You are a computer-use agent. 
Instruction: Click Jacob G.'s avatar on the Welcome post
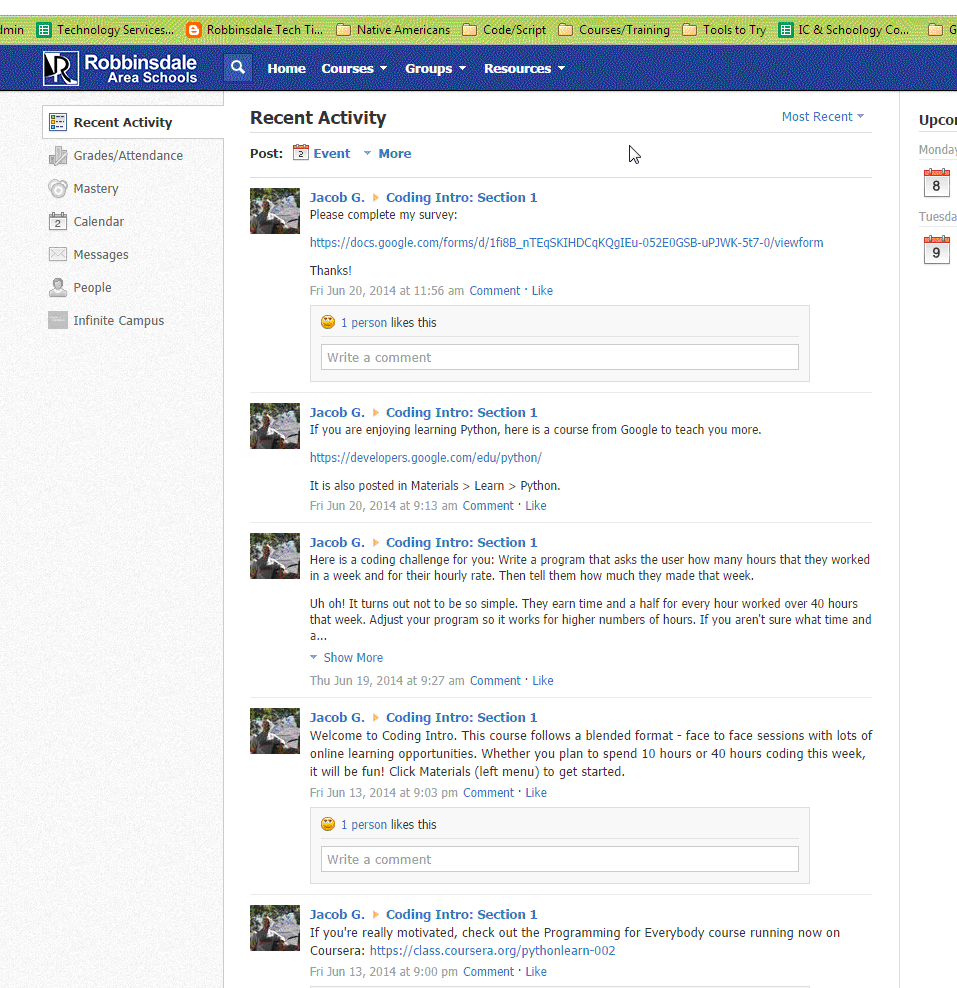click(x=275, y=731)
